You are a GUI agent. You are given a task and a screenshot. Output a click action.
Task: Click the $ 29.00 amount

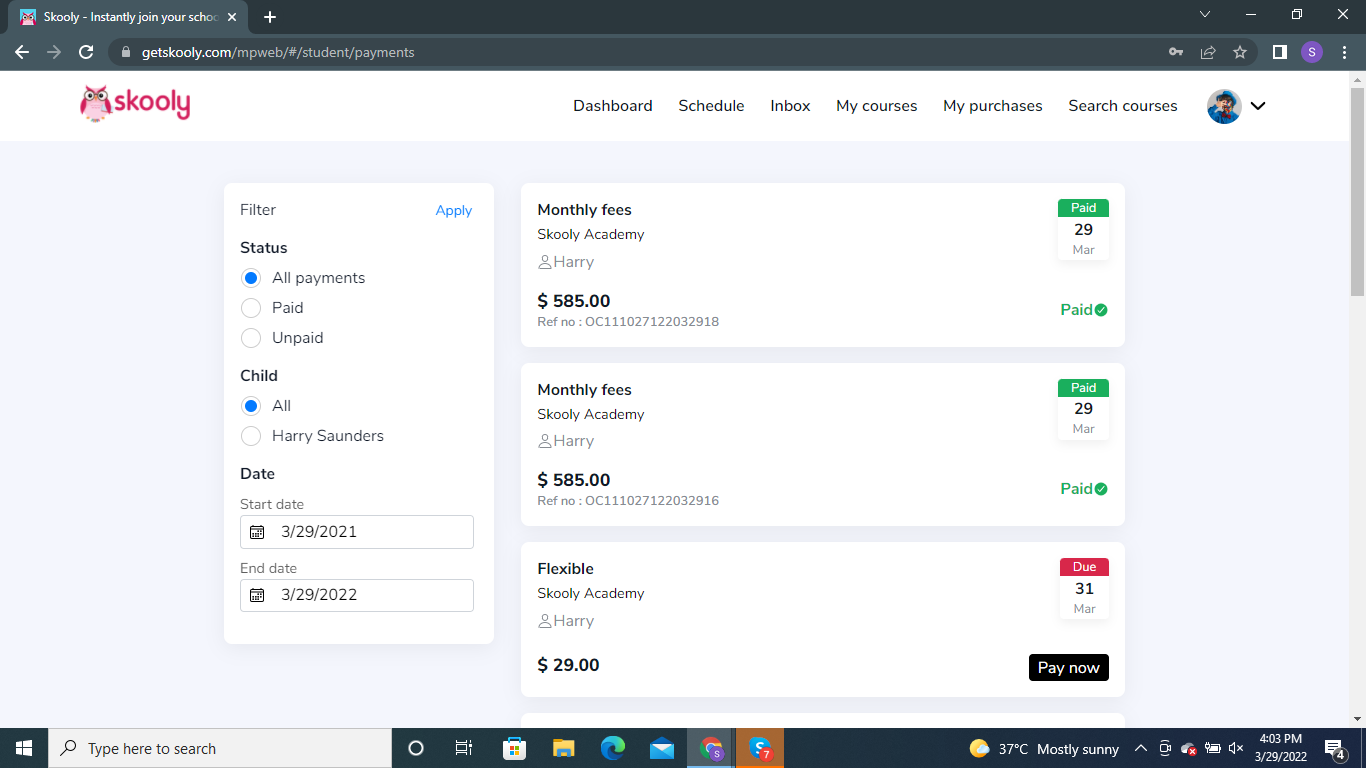click(568, 665)
